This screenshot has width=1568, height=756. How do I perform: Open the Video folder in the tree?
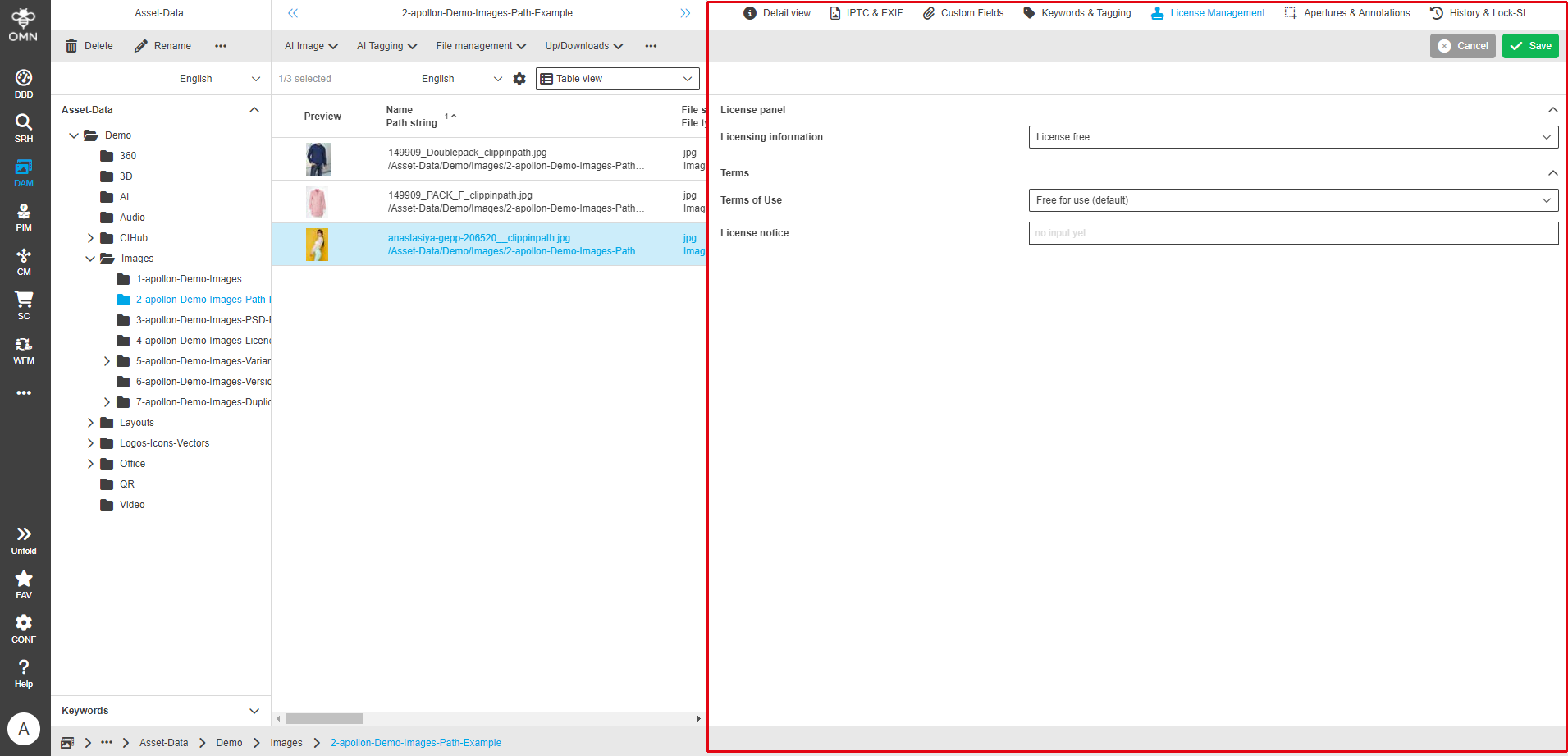[x=132, y=505]
